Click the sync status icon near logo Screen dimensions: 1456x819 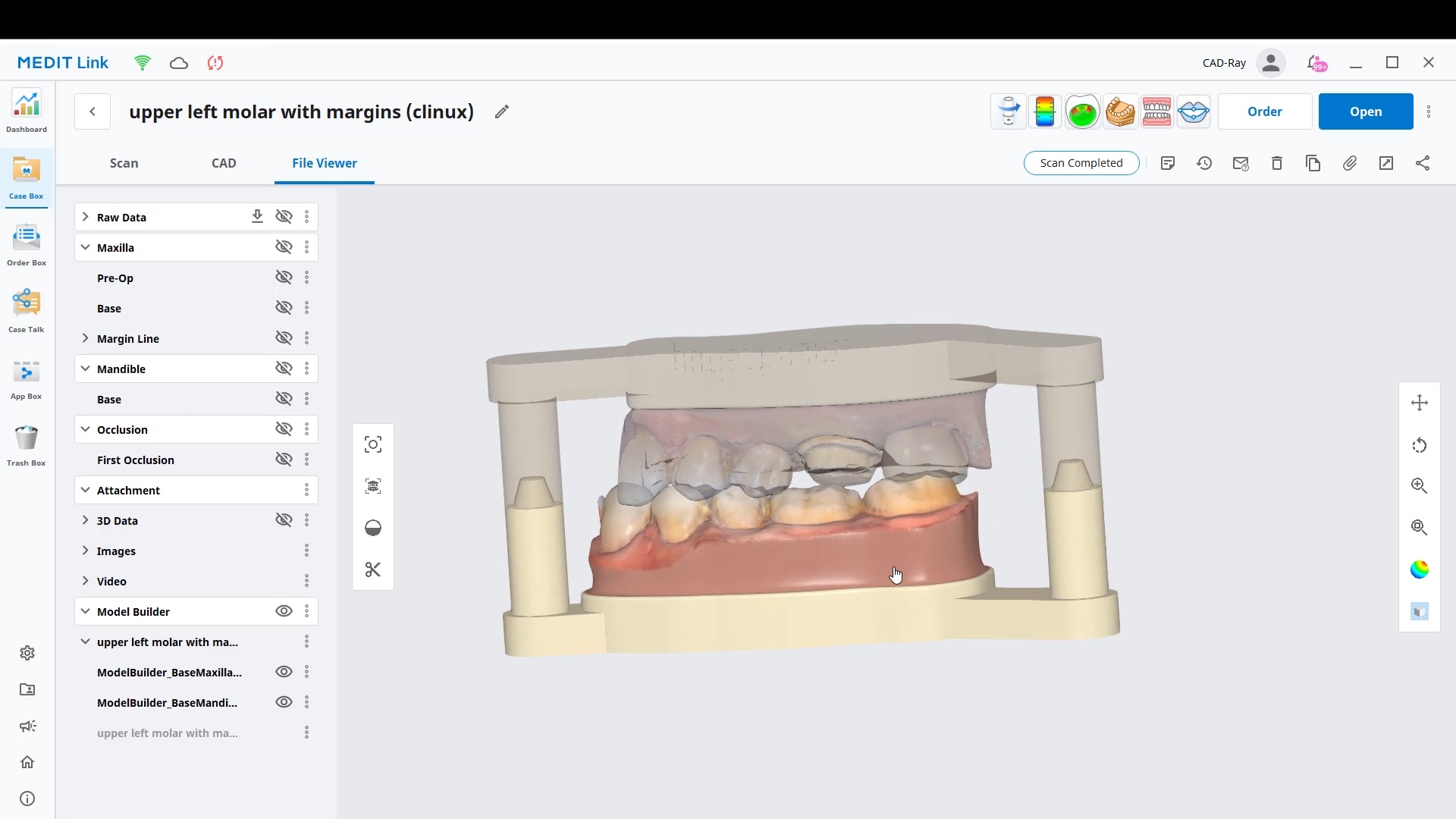215,63
